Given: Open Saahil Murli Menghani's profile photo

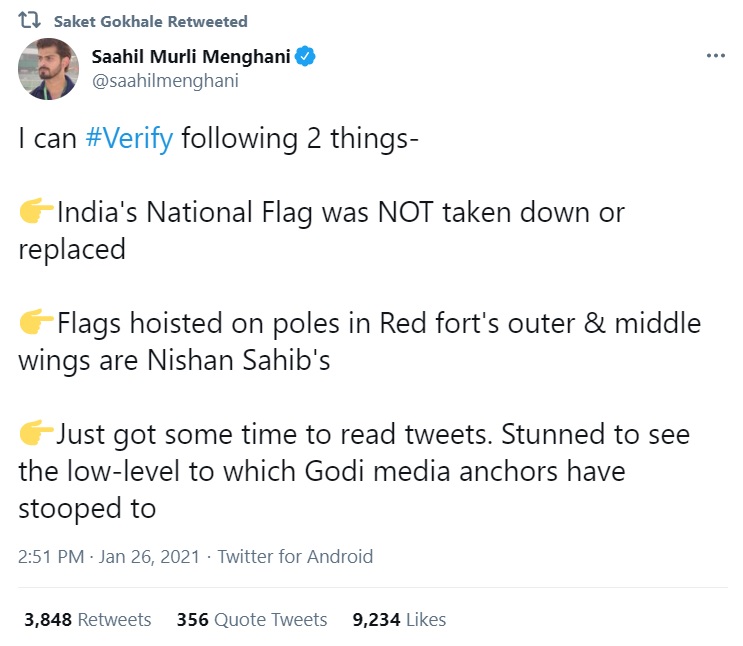Looking at the screenshot, I should 48,69.
